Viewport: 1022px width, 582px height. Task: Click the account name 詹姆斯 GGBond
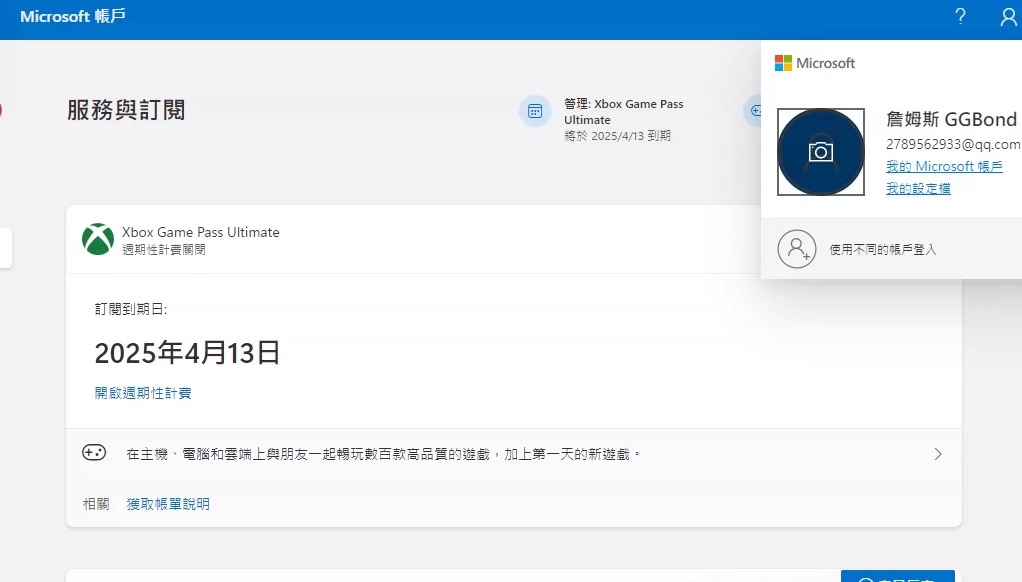click(950, 118)
